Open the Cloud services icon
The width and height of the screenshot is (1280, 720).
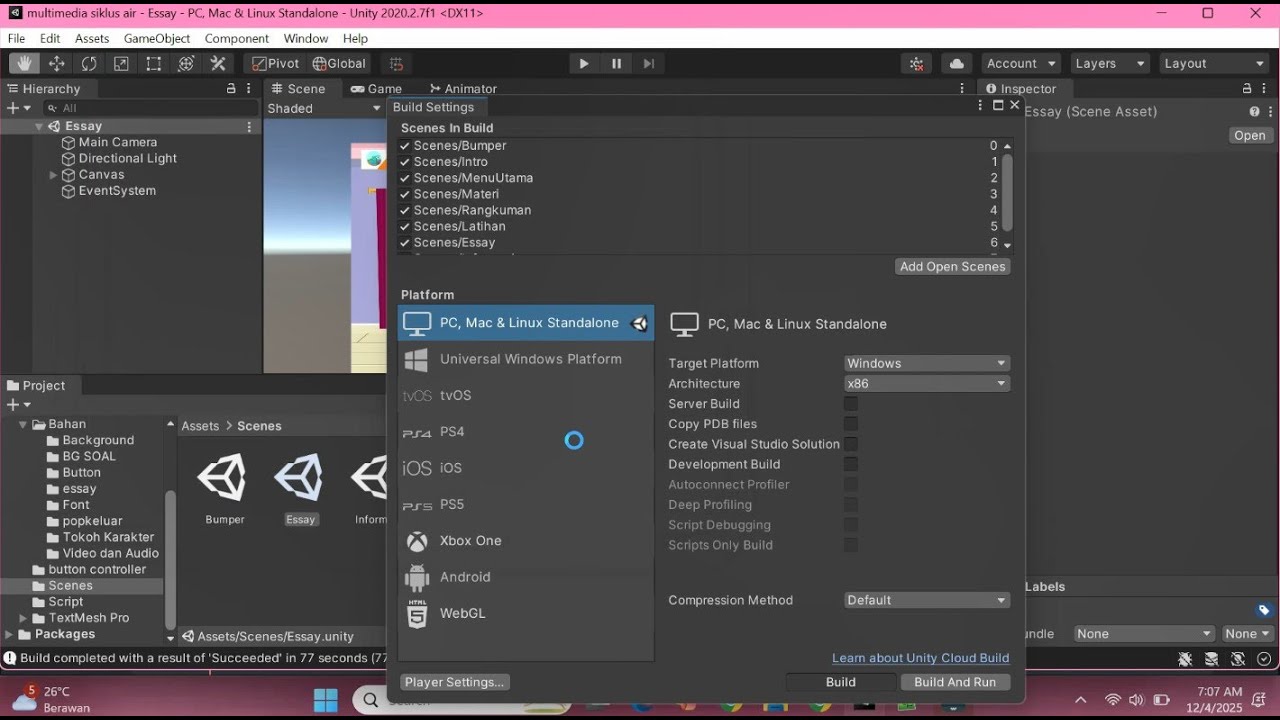click(x=957, y=63)
